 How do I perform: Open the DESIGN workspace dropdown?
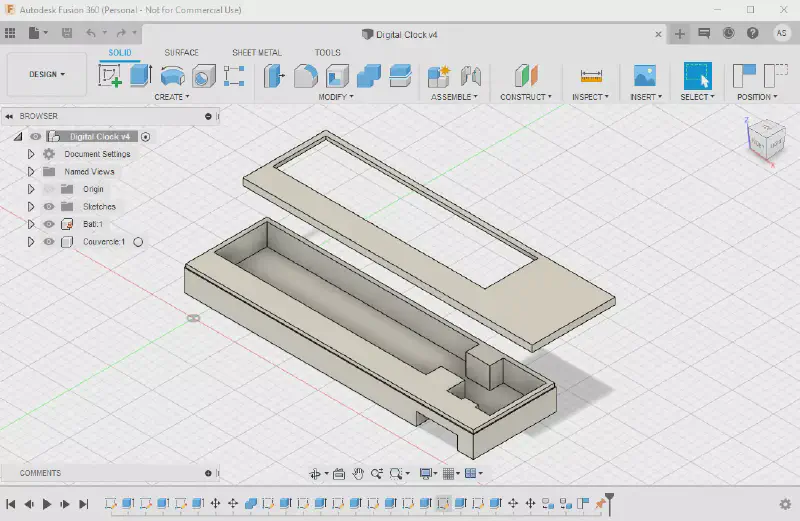point(46,74)
